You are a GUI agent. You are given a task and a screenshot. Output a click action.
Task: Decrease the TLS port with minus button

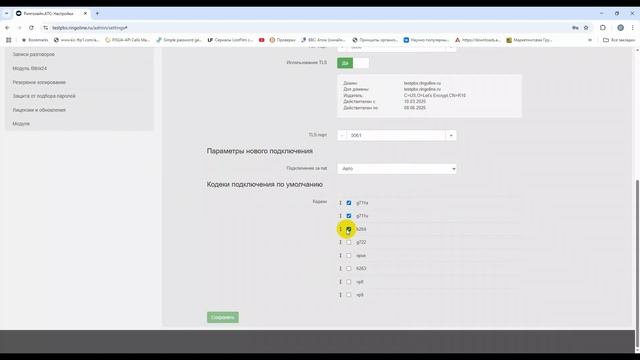[342, 136]
